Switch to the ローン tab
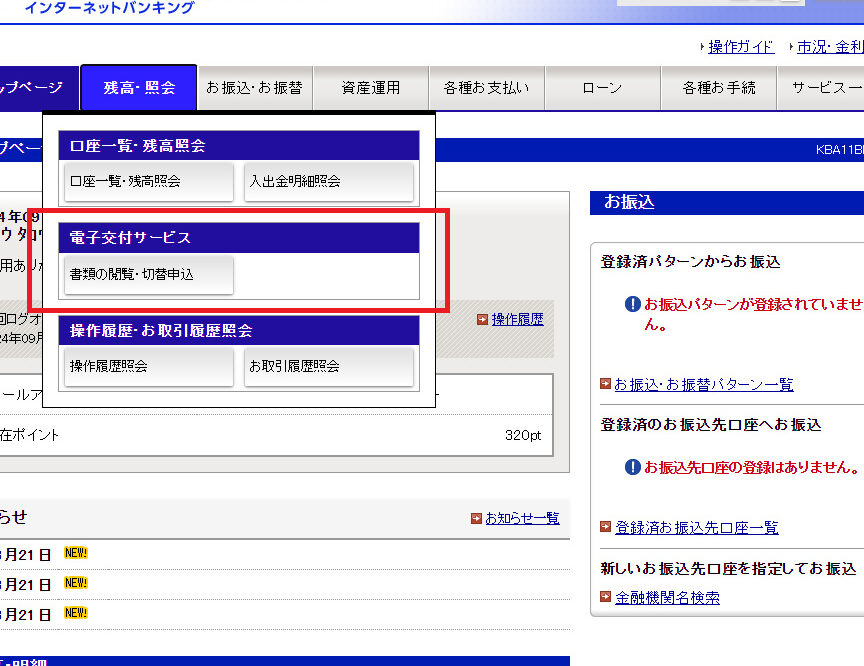The height and width of the screenshot is (666, 864). (x=602, y=88)
